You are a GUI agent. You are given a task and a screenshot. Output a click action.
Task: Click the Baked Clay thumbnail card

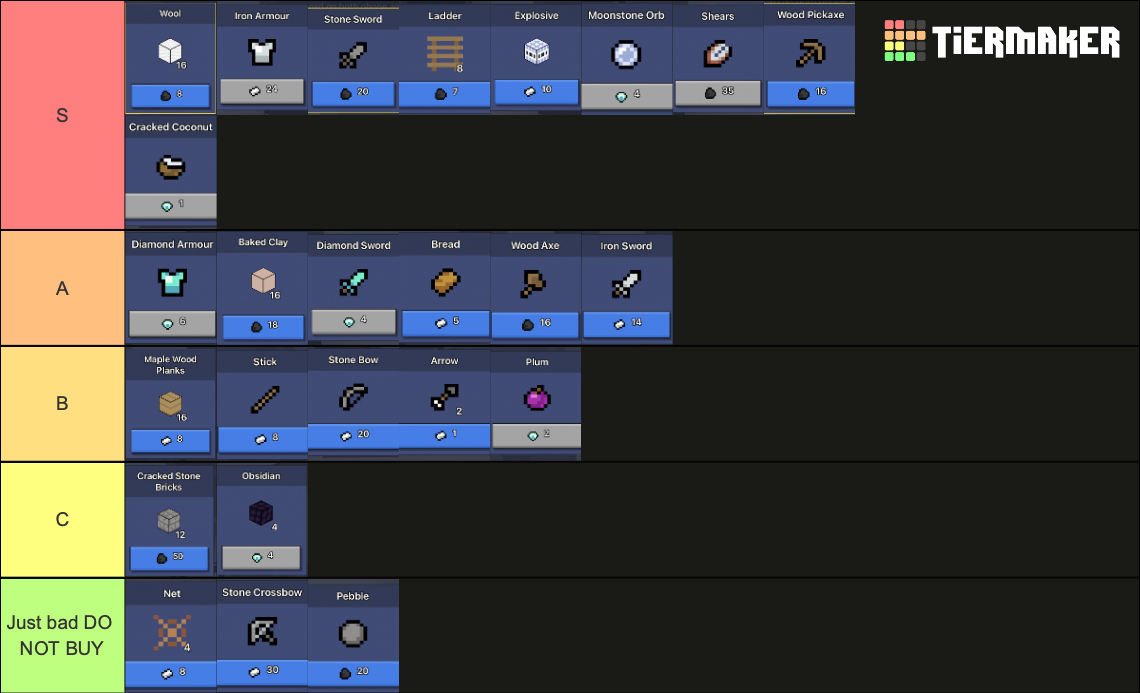[x=261, y=283]
